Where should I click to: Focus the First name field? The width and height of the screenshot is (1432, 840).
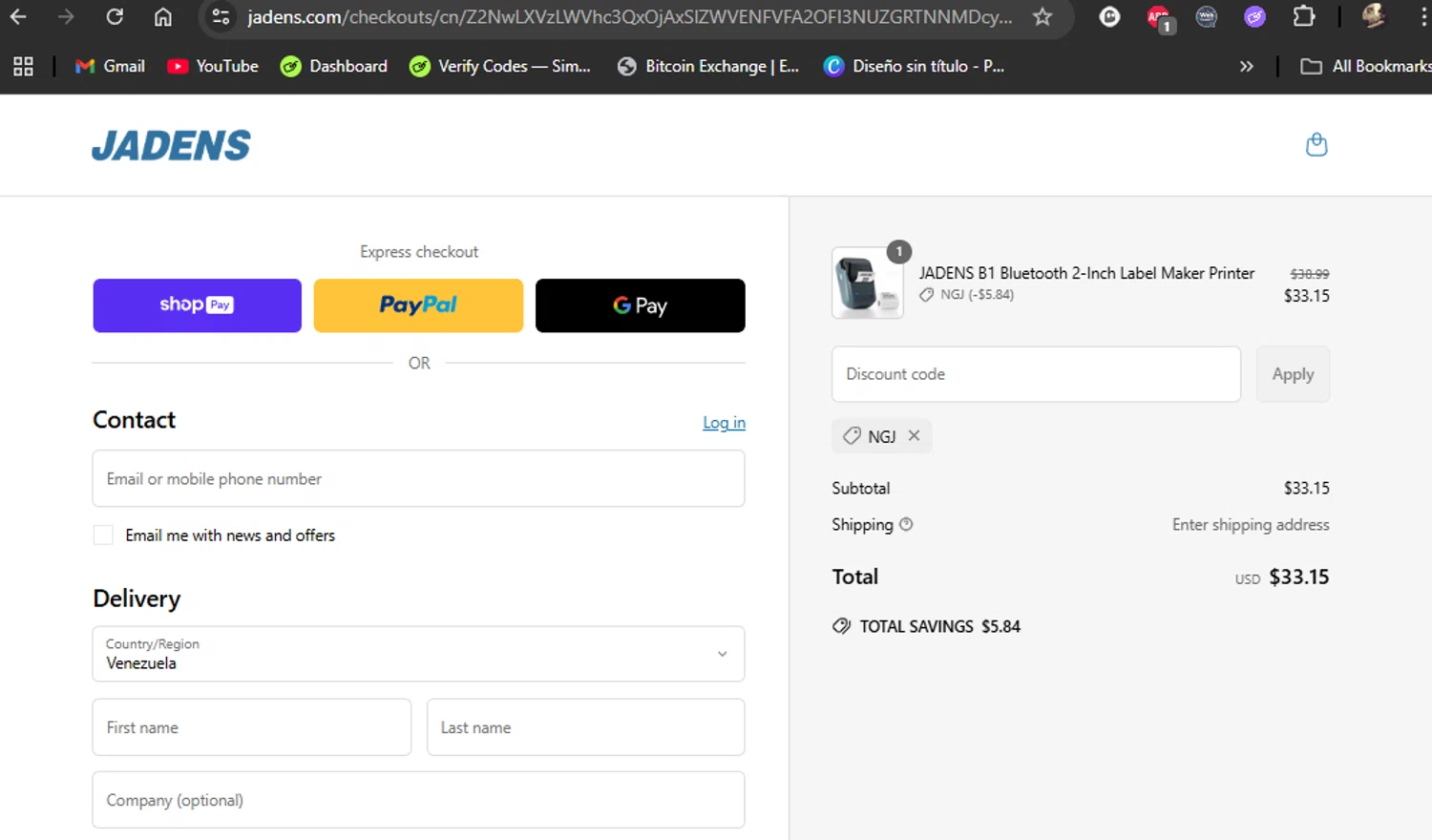tap(252, 727)
